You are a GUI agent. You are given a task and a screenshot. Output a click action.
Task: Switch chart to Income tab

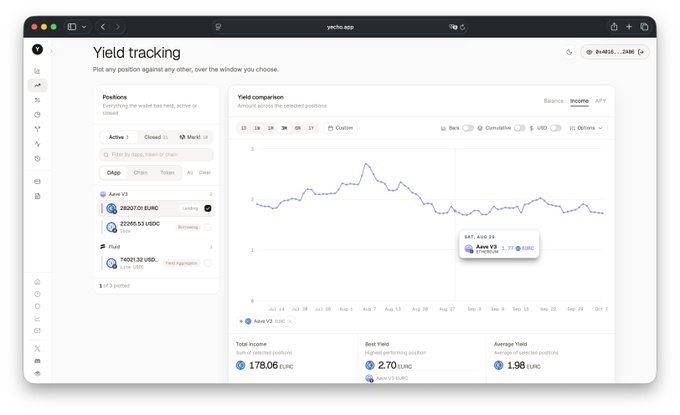(x=579, y=101)
